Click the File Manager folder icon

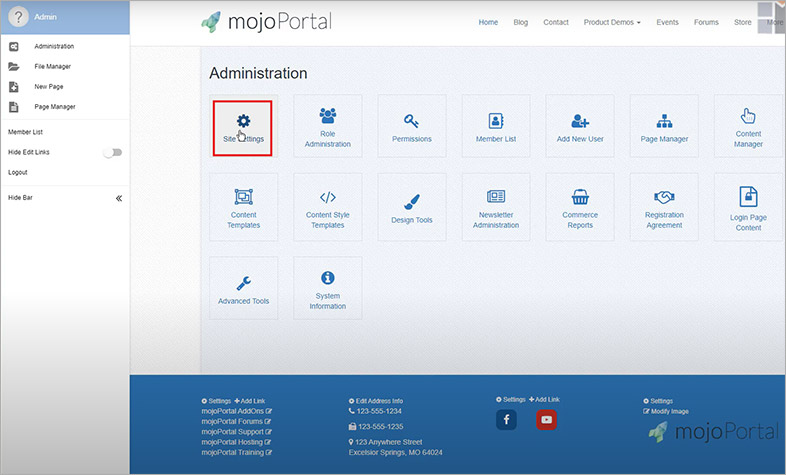(x=14, y=66)
